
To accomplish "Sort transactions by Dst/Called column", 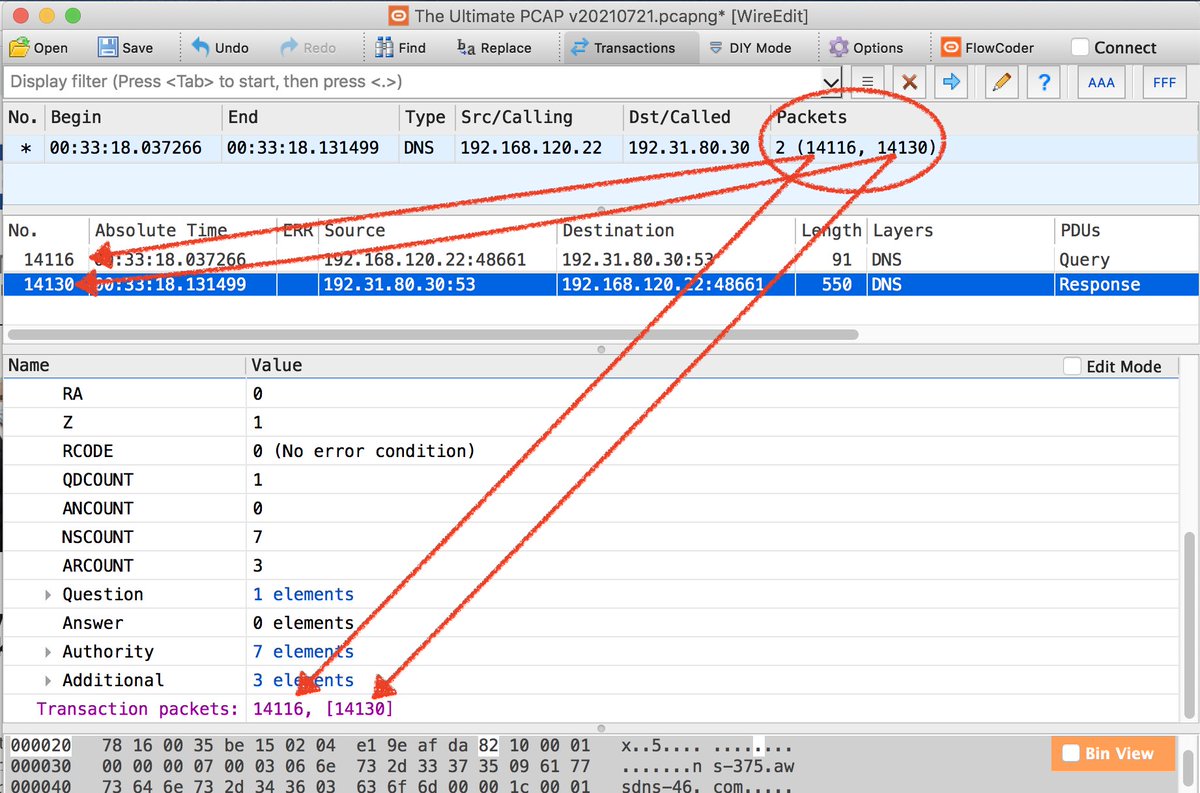I will coord(695,117).
